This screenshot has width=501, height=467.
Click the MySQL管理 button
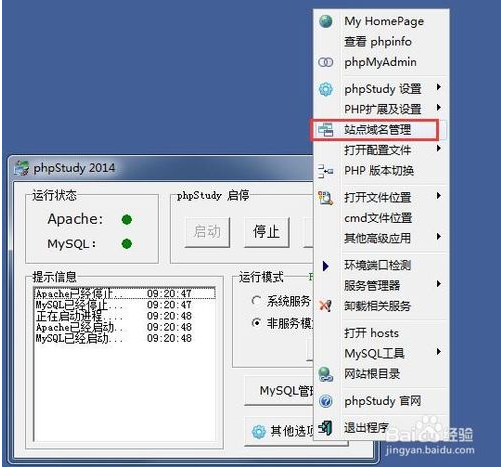[279, 390]
